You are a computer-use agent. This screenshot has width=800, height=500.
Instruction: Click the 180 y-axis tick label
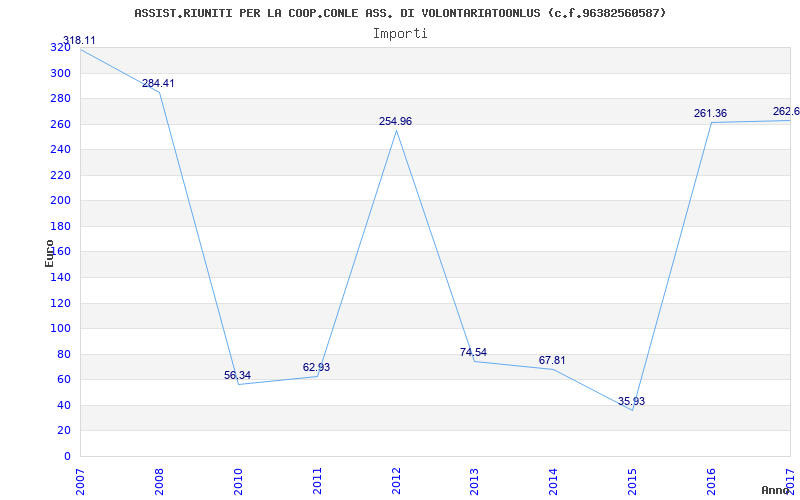pos(60,227)
